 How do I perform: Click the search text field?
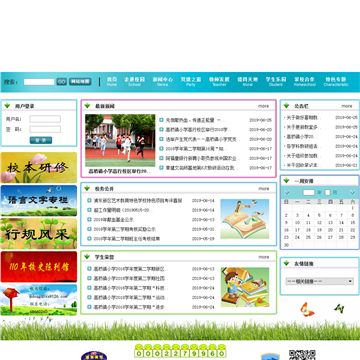coord(39,82)
